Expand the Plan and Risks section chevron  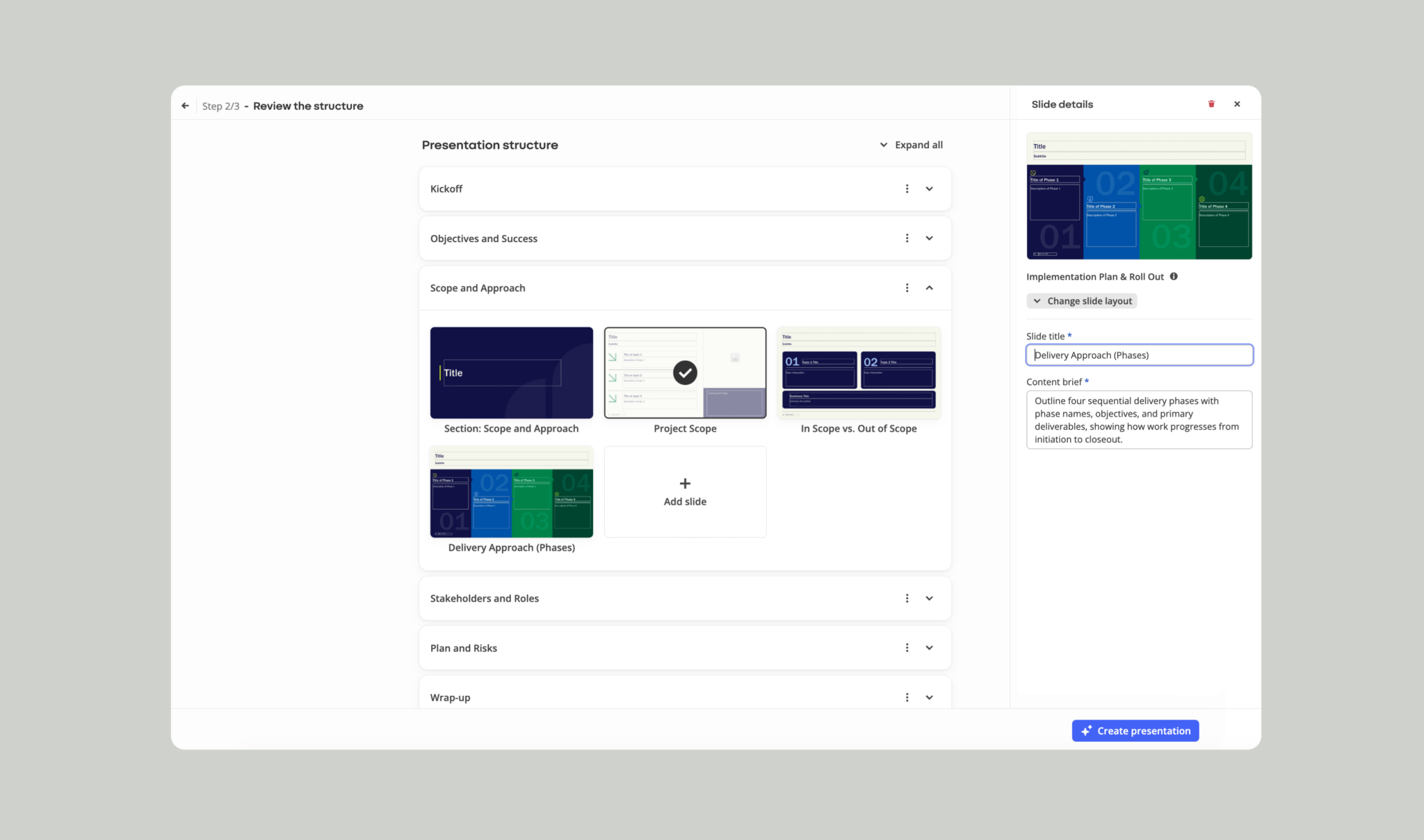pos(929,648)
